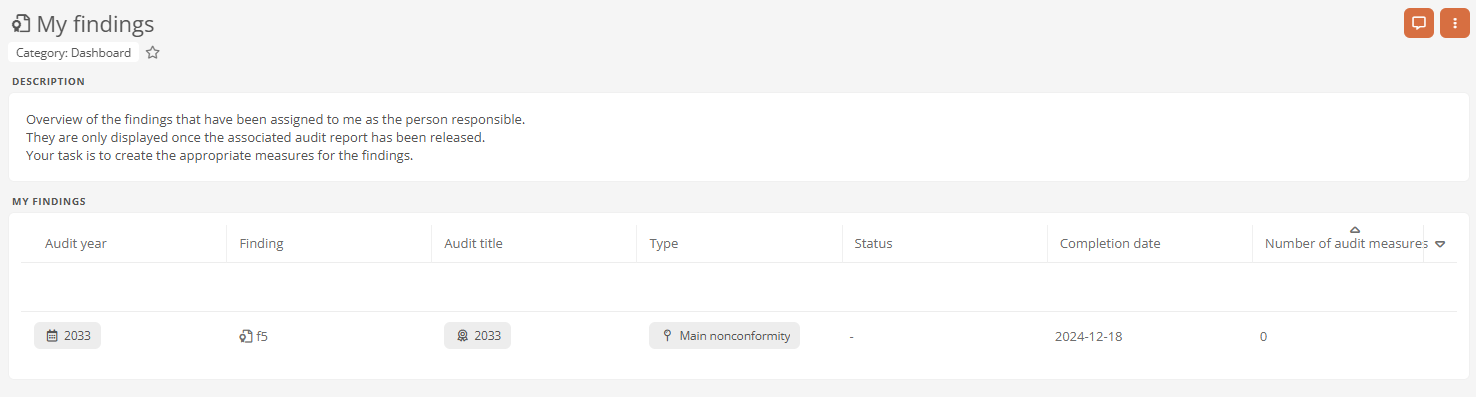Click the Main nonconformity type tag
The width and height of the screenshot is (1476, 397).
click(x=724, y=336)
